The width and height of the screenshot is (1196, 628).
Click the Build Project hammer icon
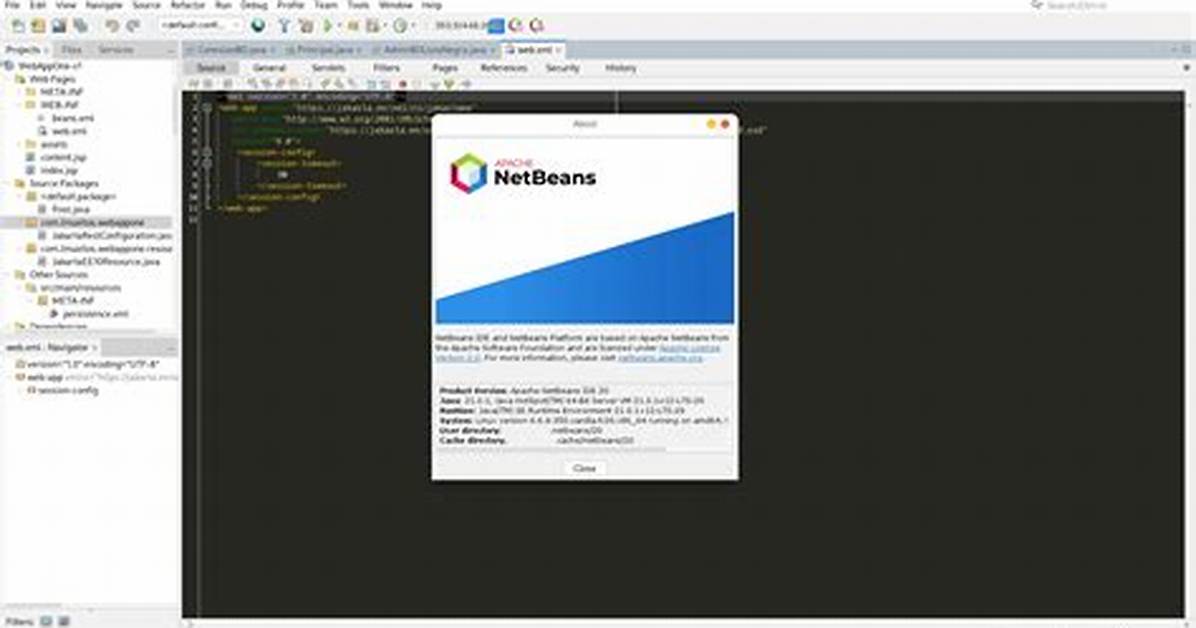285,25
